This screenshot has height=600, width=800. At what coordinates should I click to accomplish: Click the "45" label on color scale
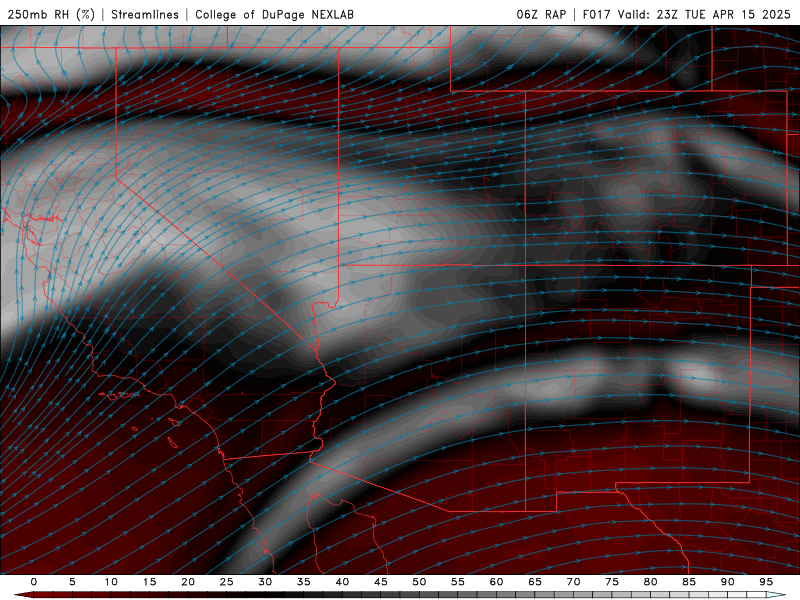pyautogui.click(x=381, y=582)
